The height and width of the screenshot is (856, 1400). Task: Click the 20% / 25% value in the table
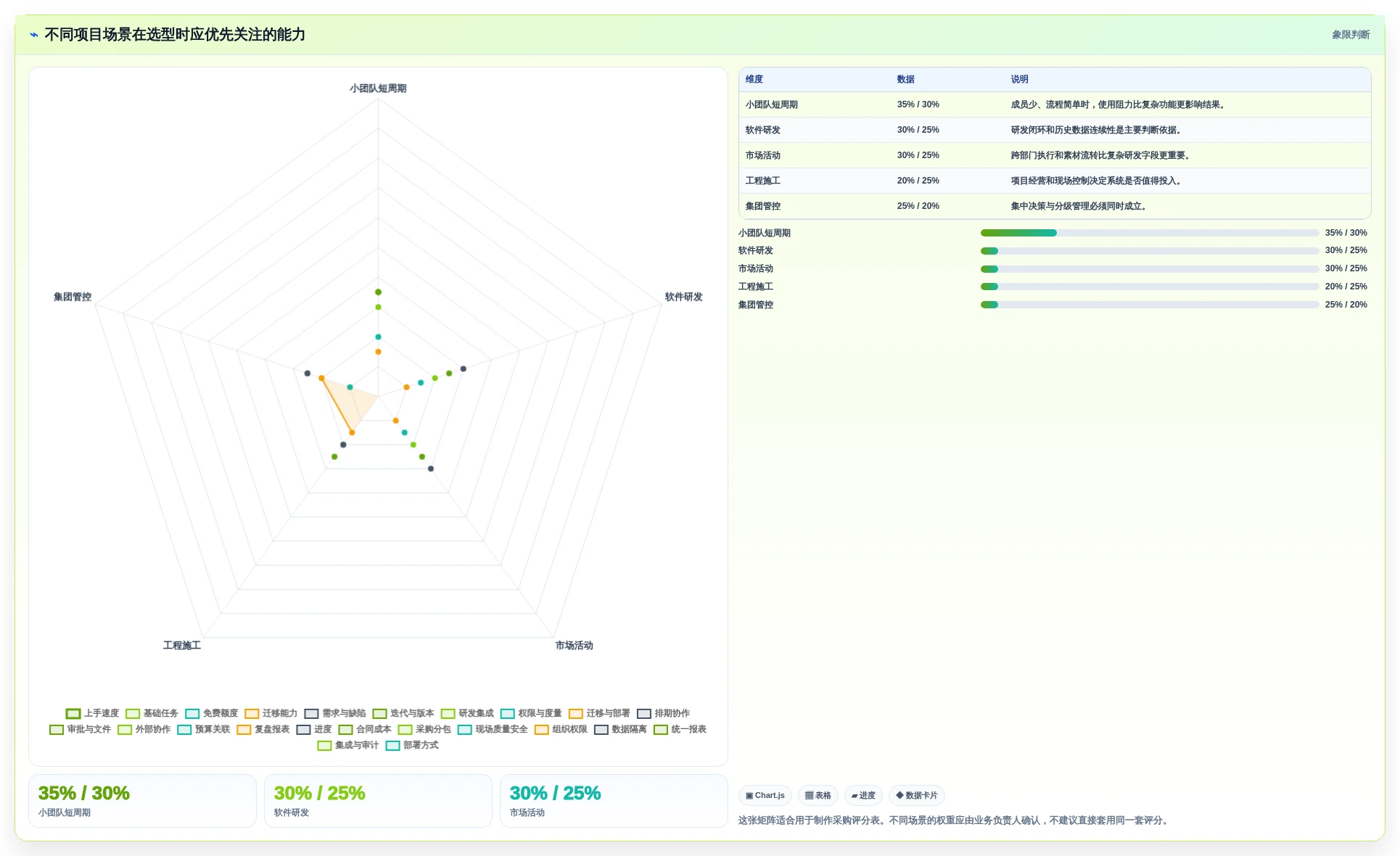(x=918, y=181)
